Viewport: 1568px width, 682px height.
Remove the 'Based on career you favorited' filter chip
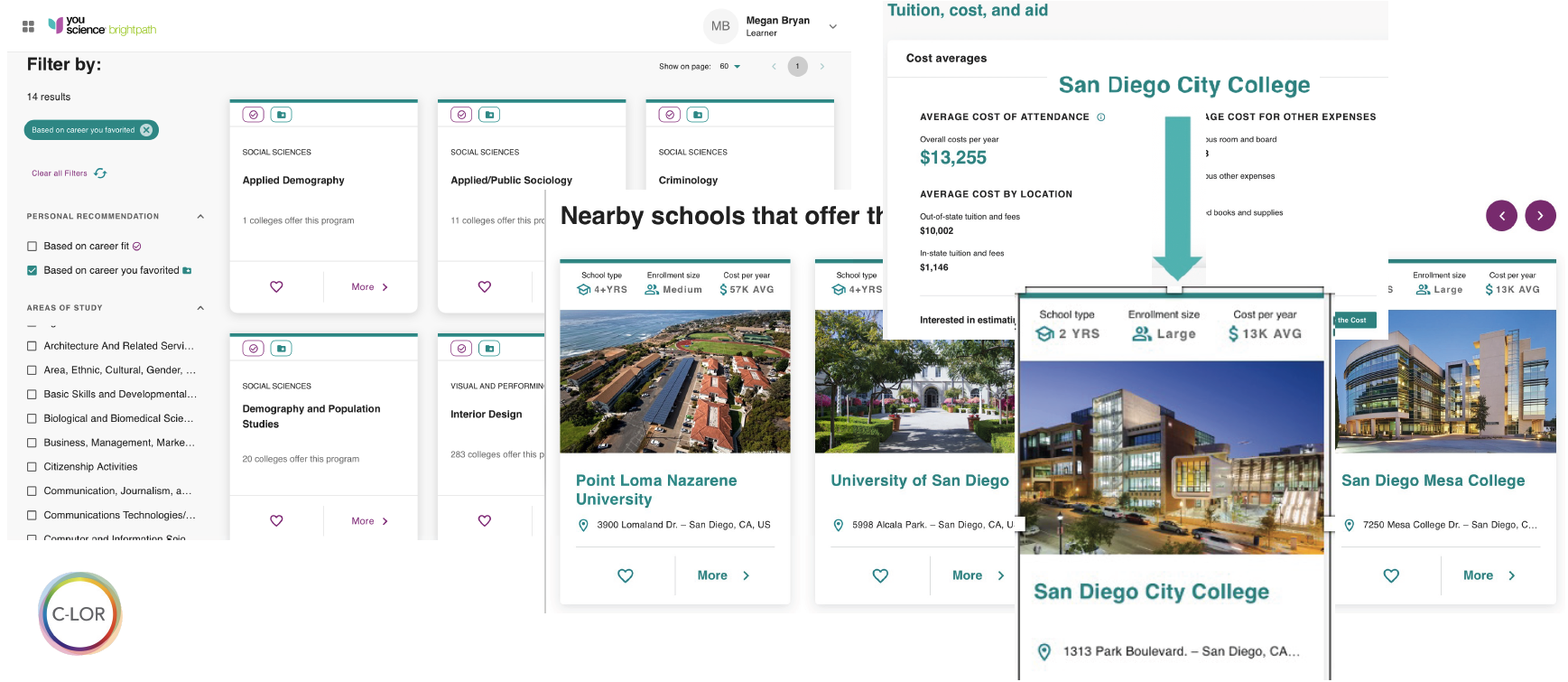tap(146, 130)
